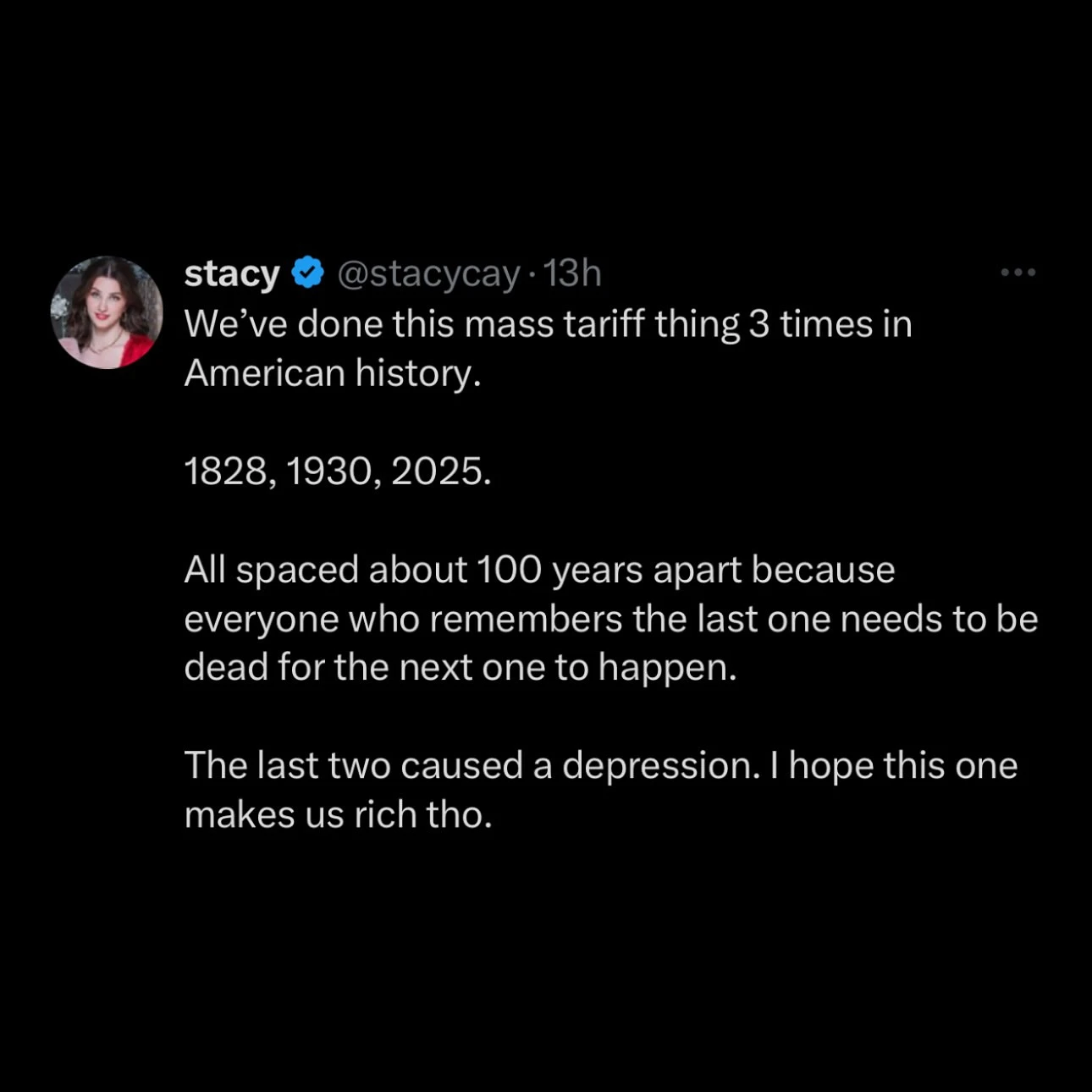1092x1092 pixels.
Task: Click the text "American history."
Action: click(333, 373)
